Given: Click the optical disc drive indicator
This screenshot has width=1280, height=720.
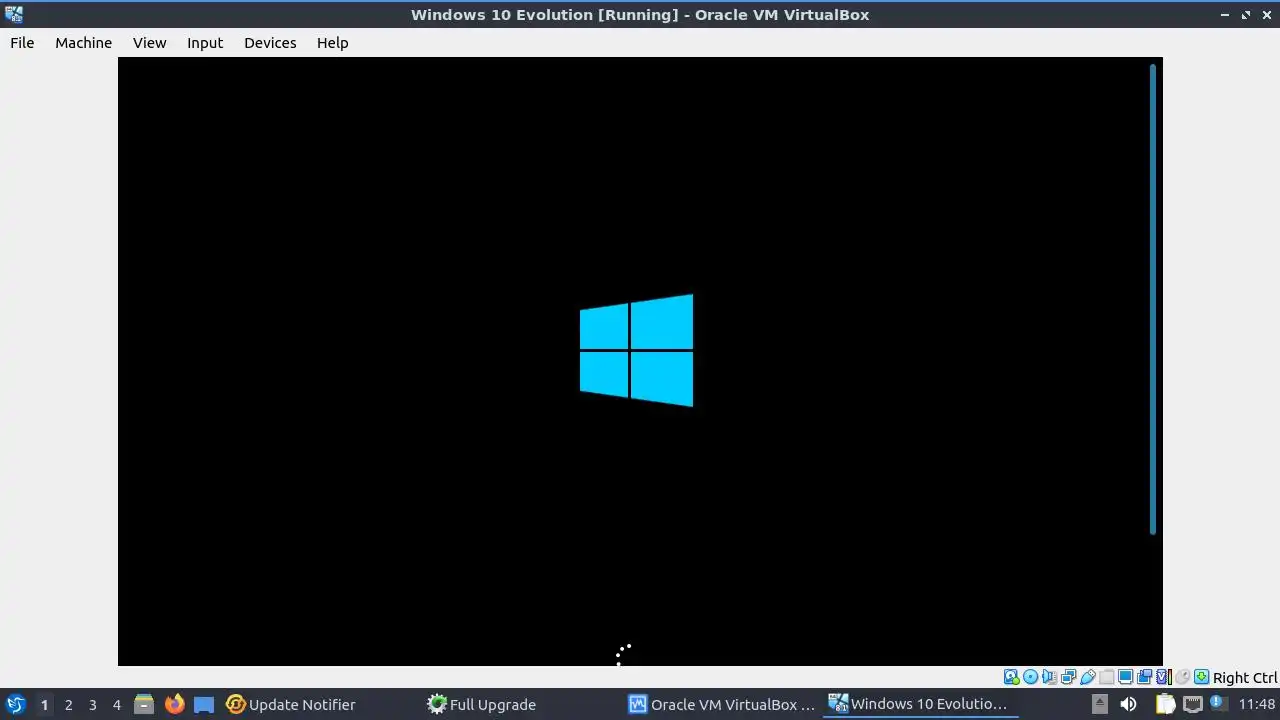Looking at the screenshot, I should tap(1030, 677).
